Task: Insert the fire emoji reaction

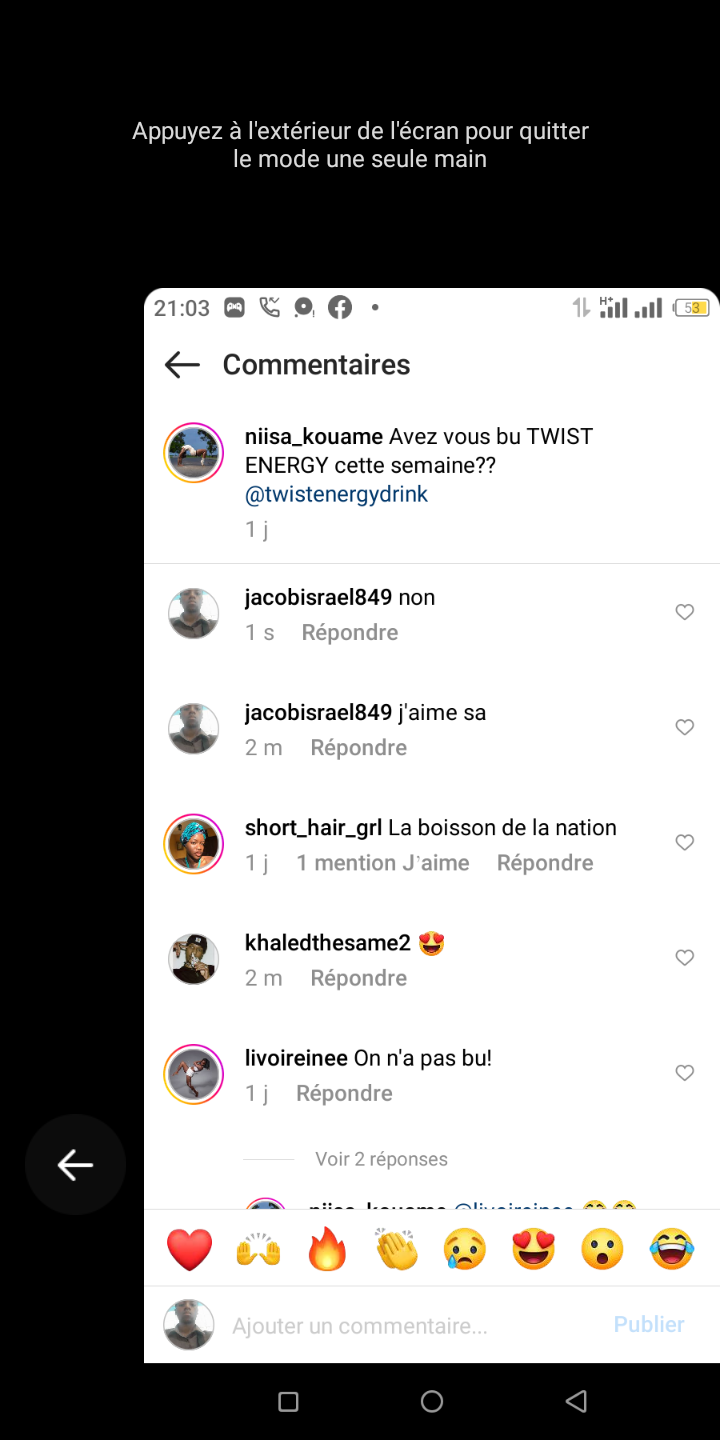Action: (x=327, y=1249)
